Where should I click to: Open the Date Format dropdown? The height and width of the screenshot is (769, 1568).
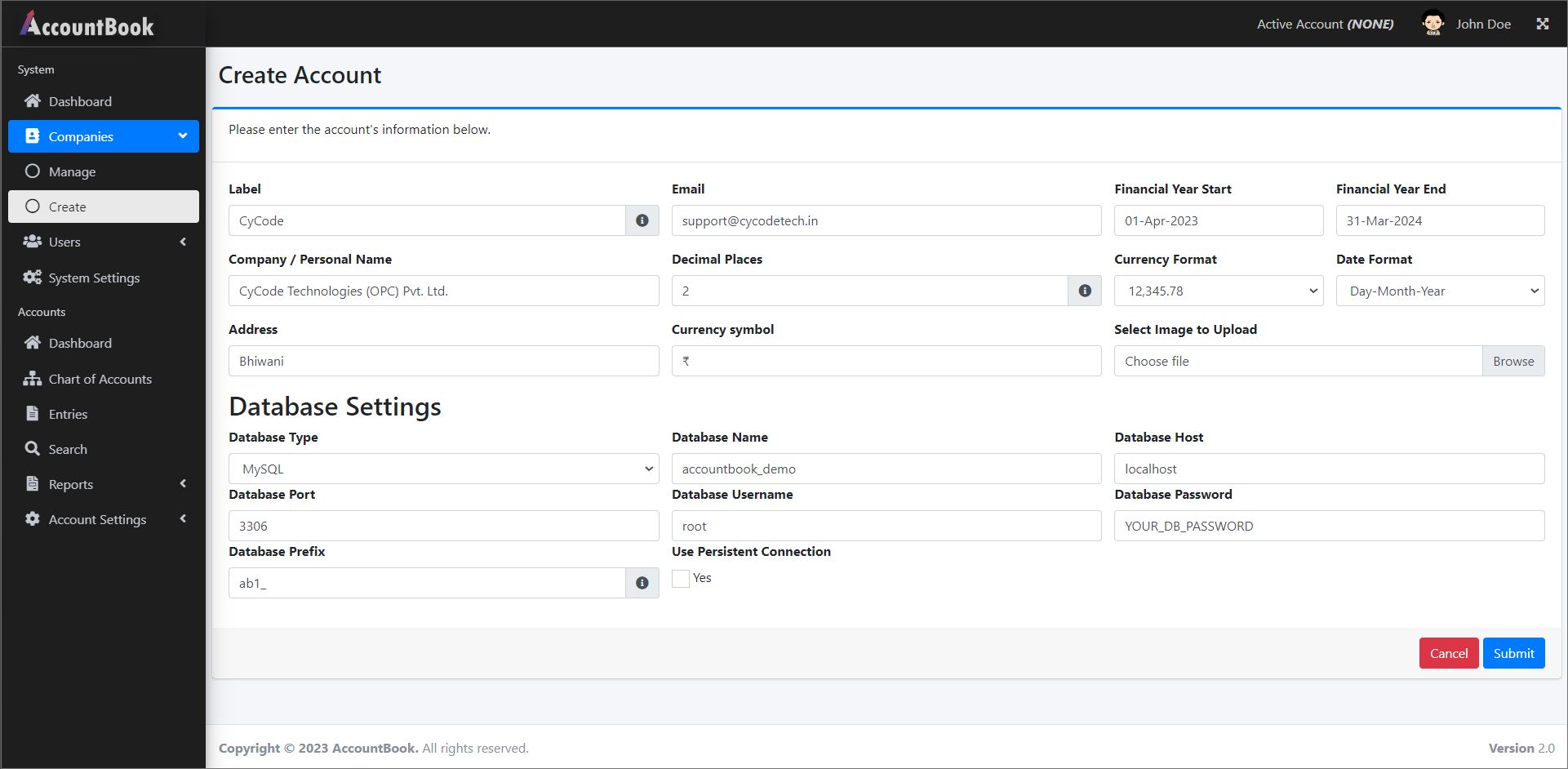1440,291
